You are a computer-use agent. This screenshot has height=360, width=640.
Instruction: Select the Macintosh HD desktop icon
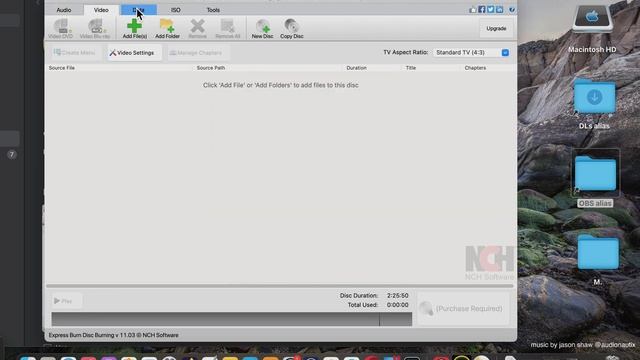[592, 29]
